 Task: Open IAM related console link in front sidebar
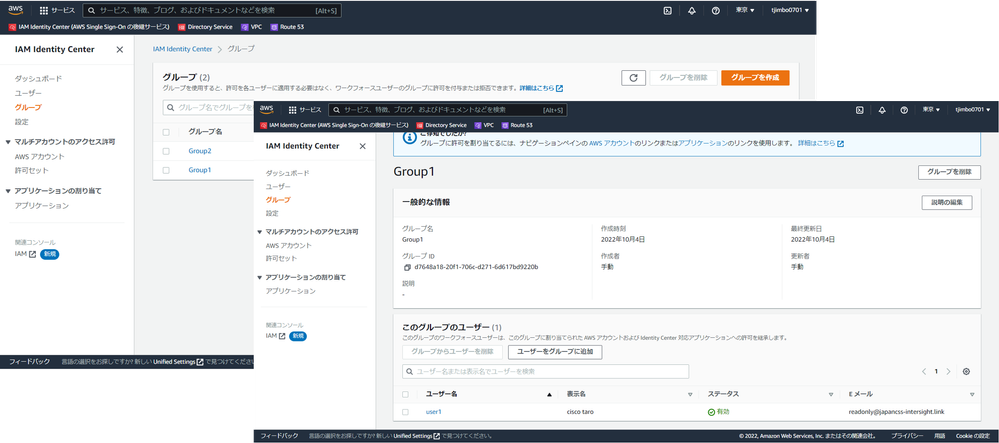coord(275,336)
